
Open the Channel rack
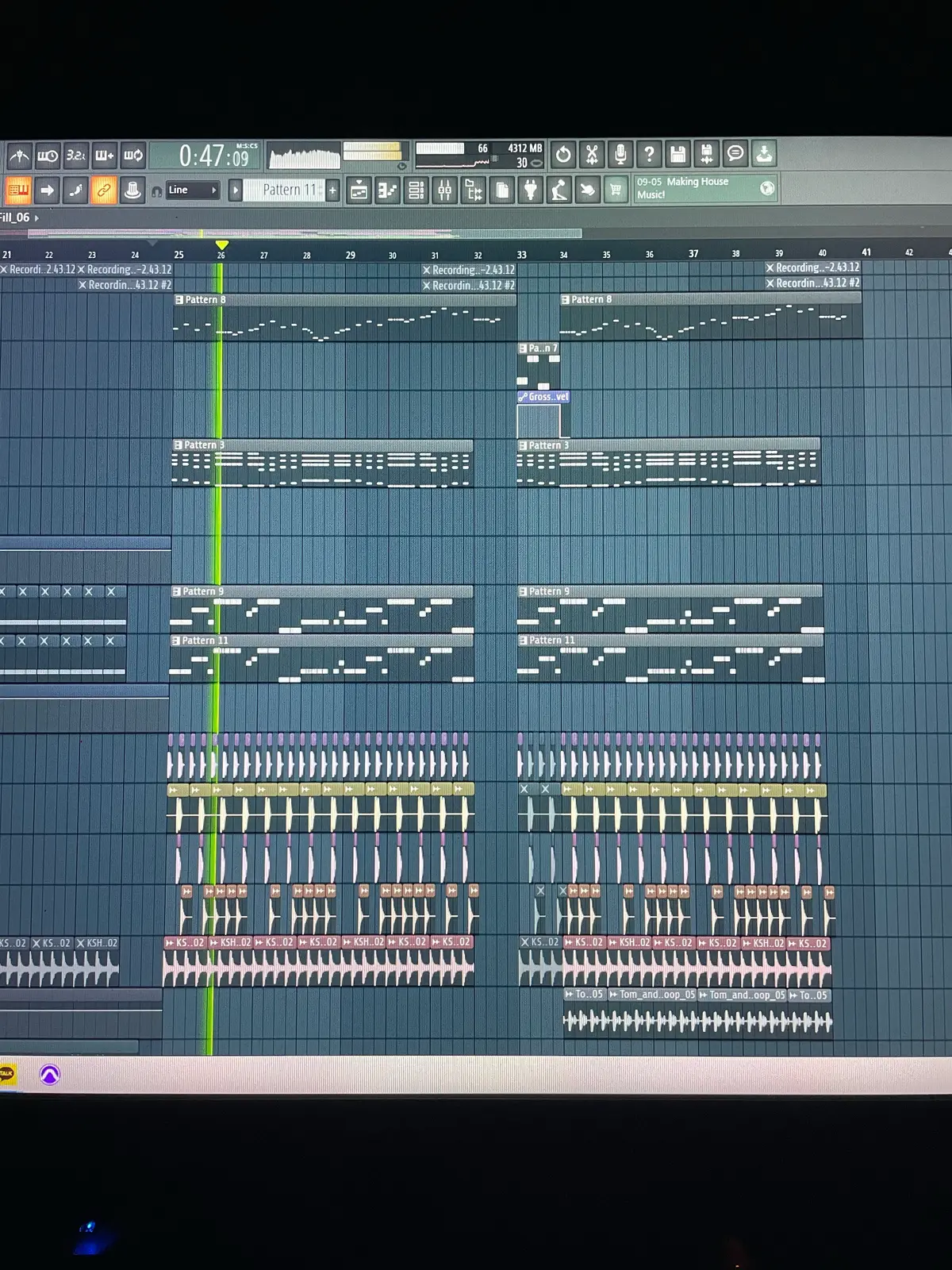pos(416,190)
